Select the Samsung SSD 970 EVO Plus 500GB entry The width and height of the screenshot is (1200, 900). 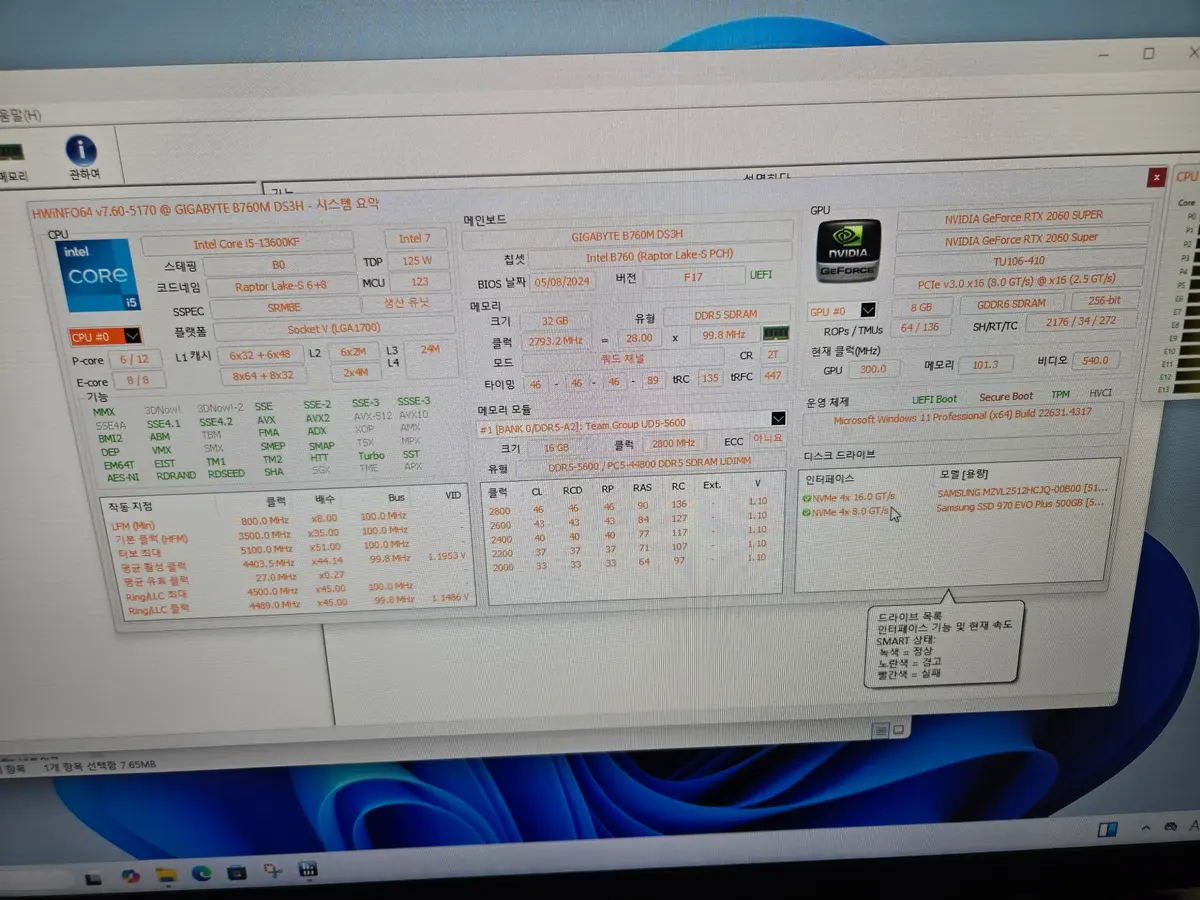click(x=1019, y=507)
